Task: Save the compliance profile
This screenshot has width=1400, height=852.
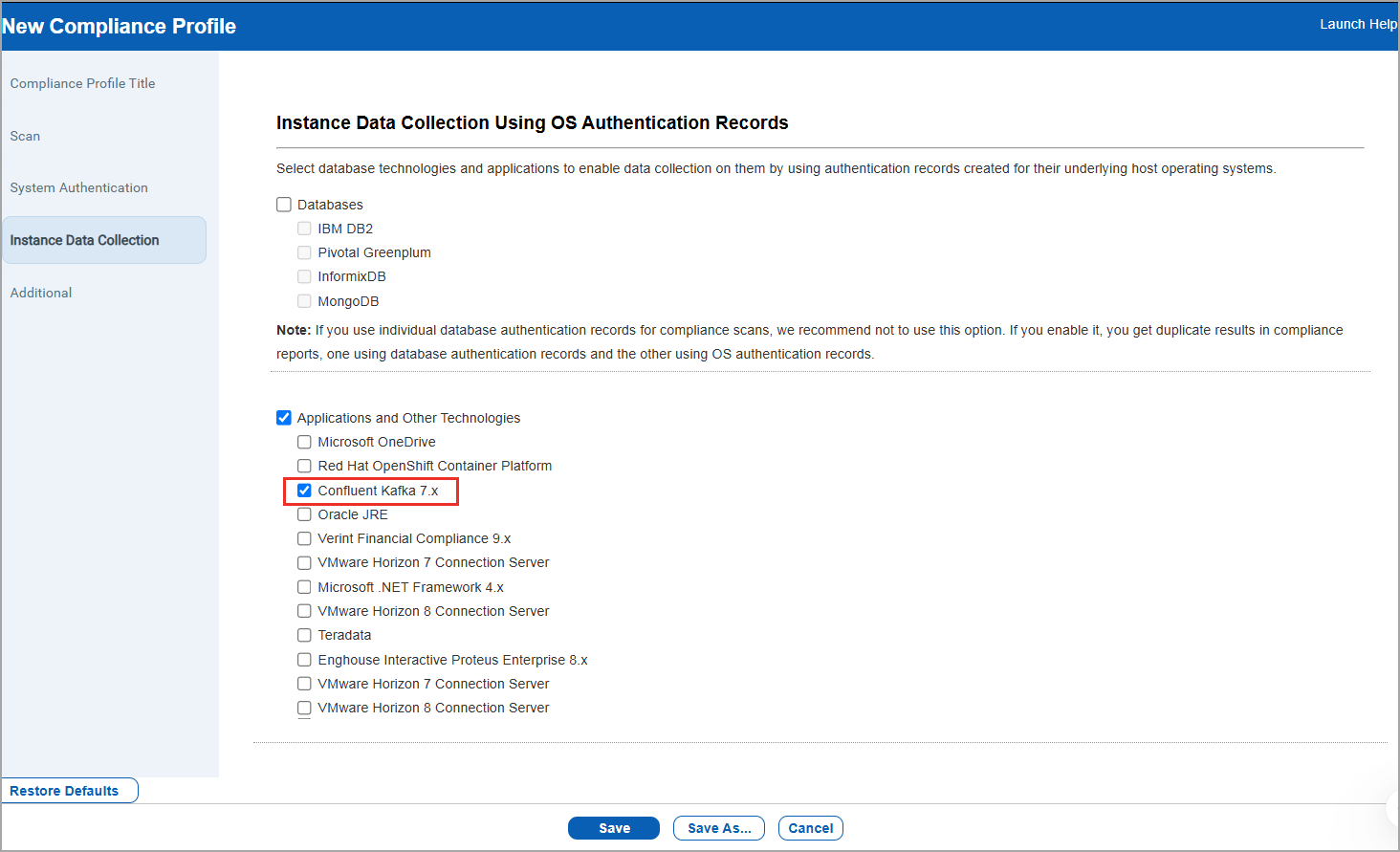Action: pyautogui.click(x=613, y=827)
